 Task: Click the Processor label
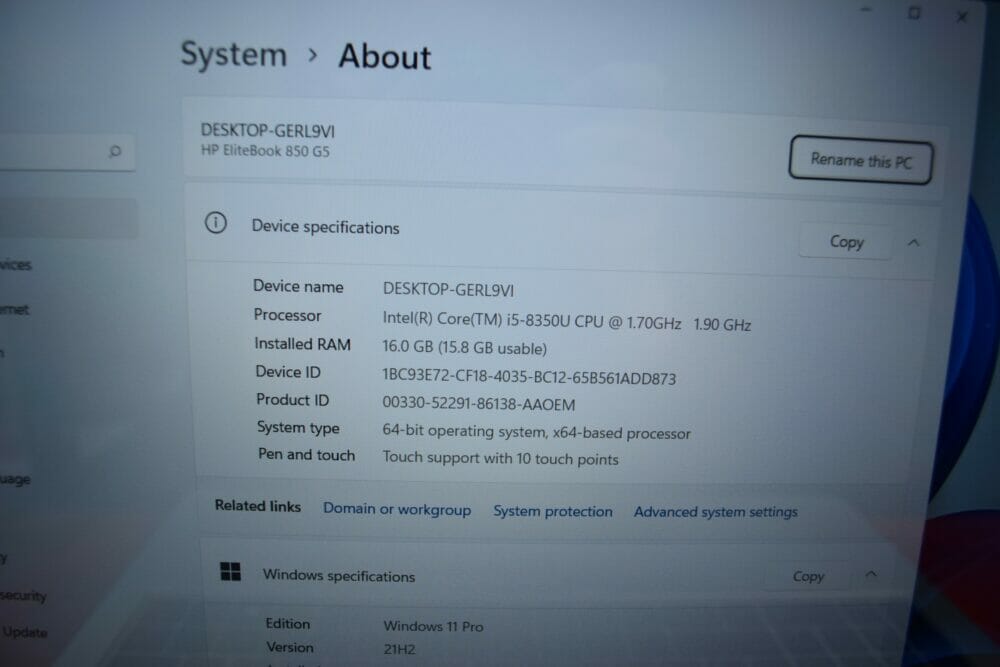pos(287,315)
